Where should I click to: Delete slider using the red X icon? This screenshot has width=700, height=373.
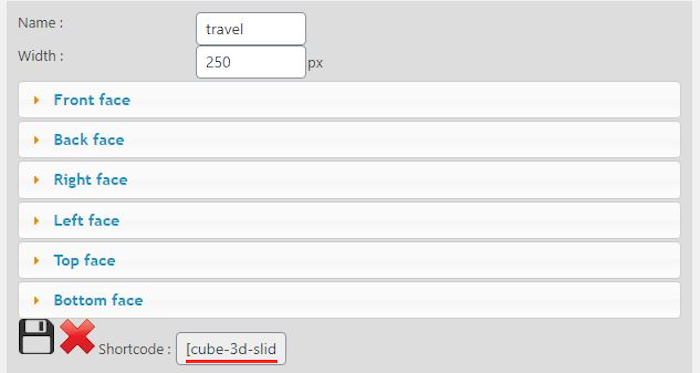tap(77, 336)
